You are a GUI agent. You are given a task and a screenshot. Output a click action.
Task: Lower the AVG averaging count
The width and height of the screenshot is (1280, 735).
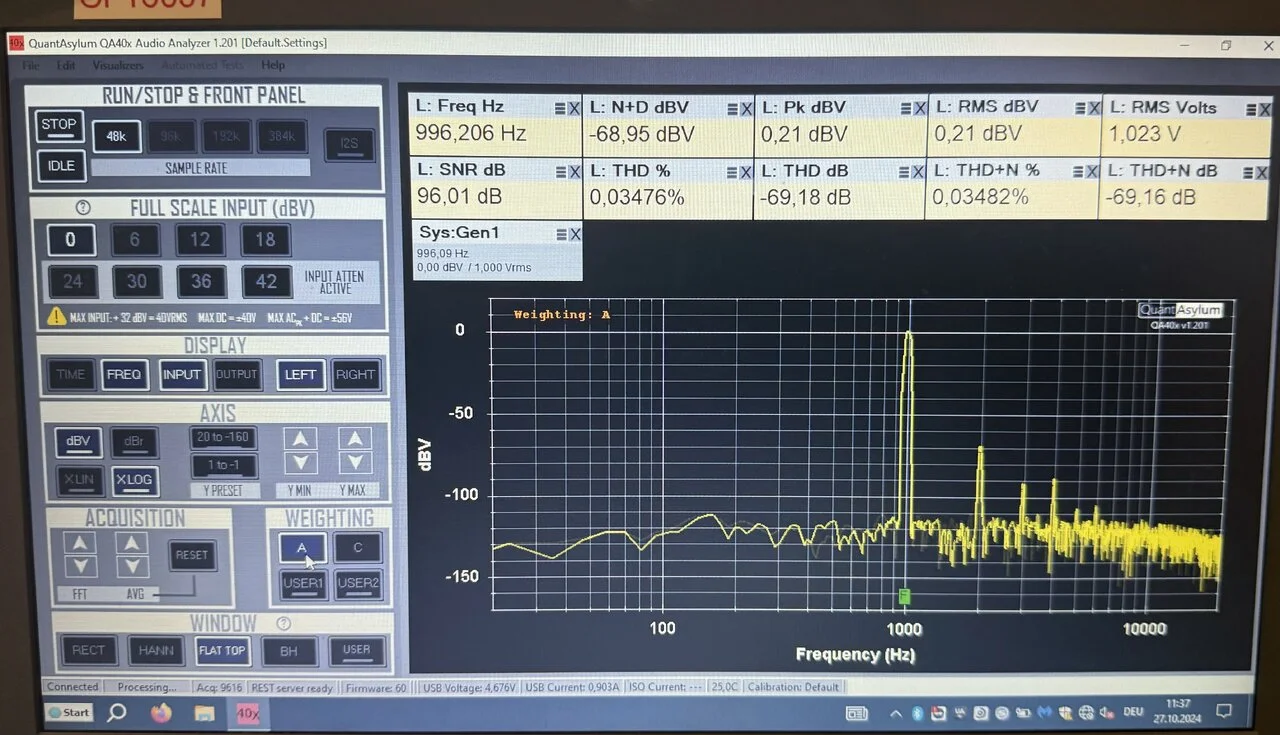pos(131,567)
